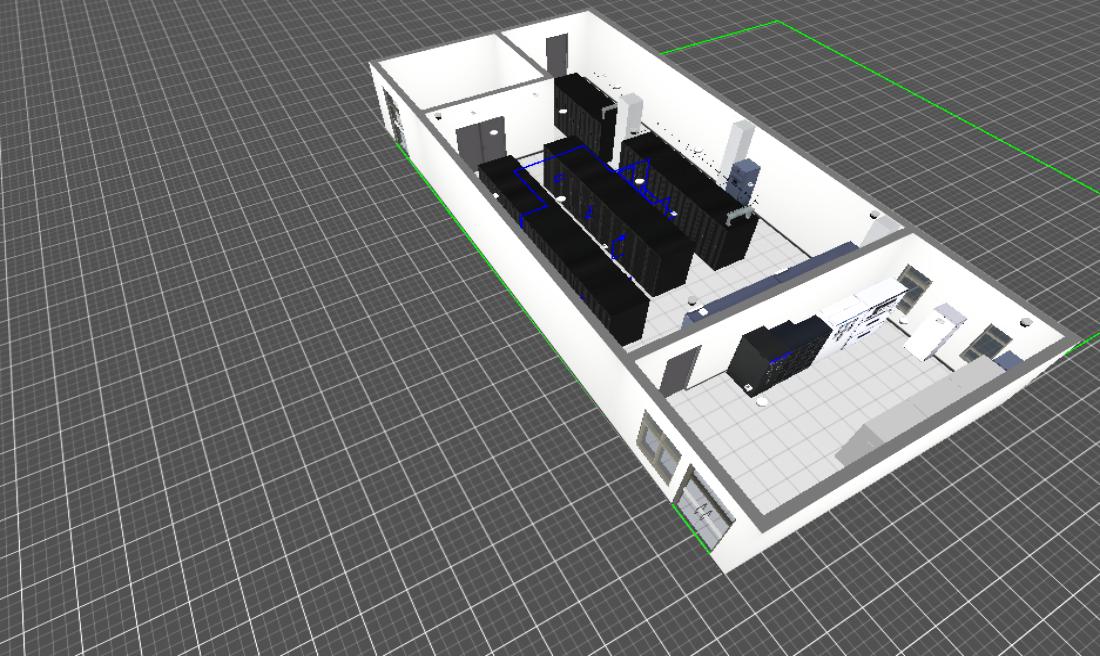The width and height of the screenshot is (1100, 656).
Task: Select the blue-gray equipment unit by back wall
Action: (x=743, y=182)
